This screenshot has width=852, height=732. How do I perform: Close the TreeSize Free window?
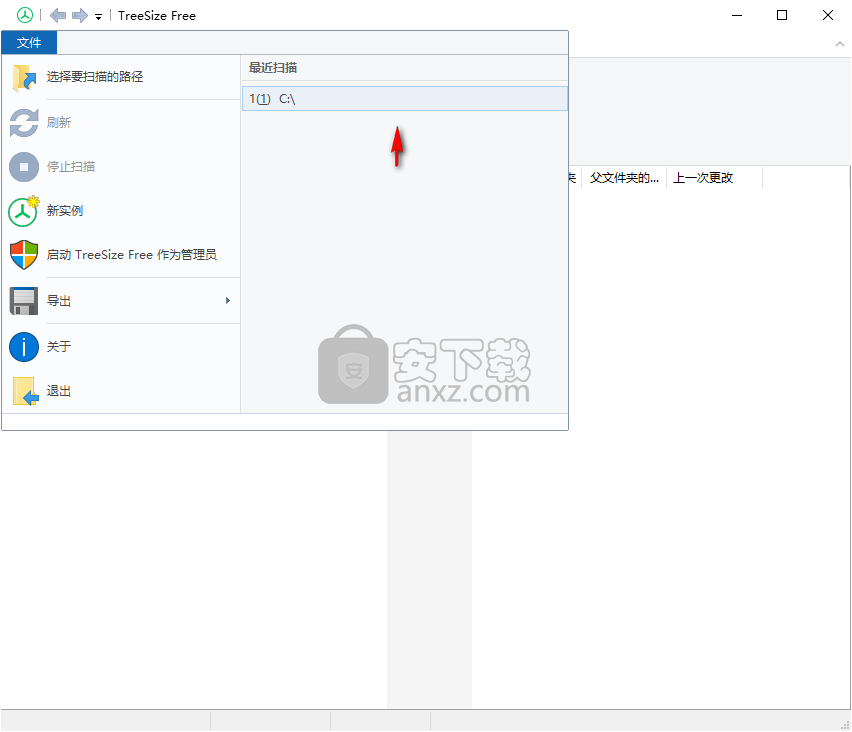828,15
